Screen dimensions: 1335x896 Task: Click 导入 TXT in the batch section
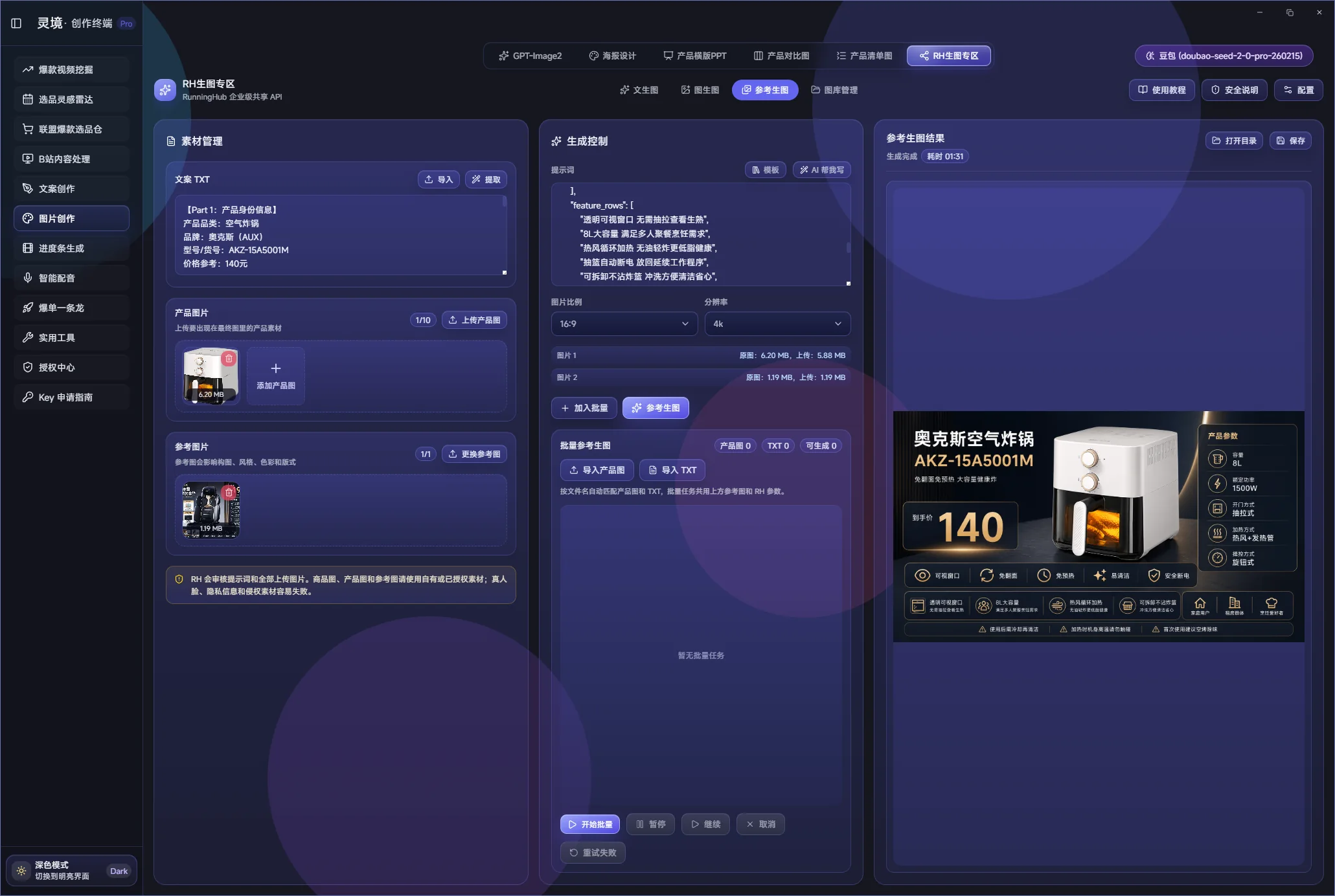[672, 470]
